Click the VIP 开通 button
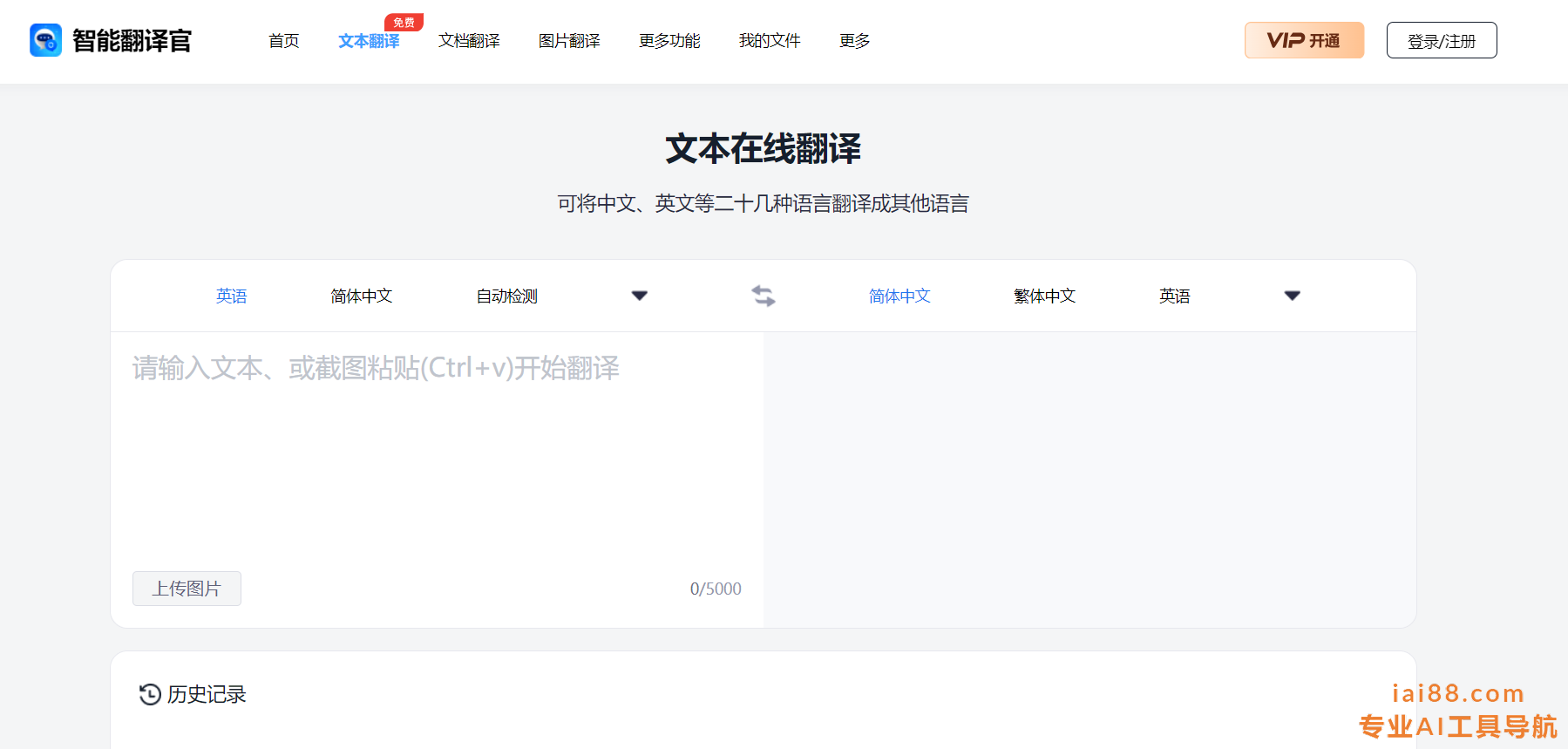1568x749 pixels. click(x=1304, y=40)
